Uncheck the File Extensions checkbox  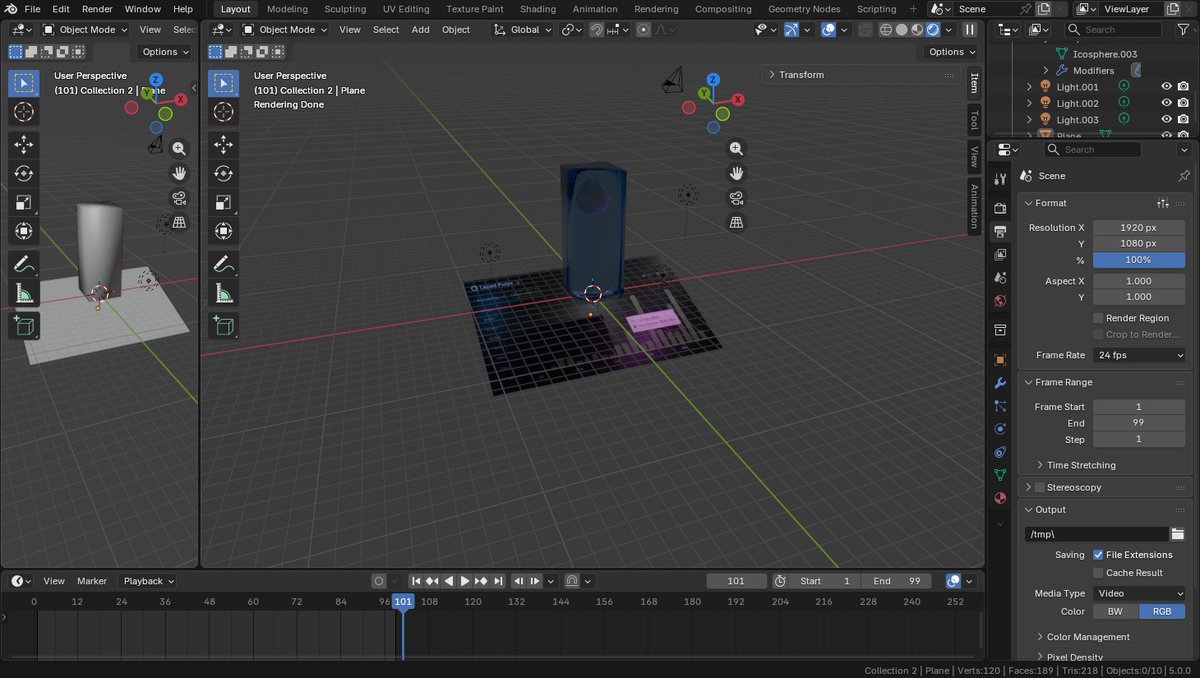click(1098, 554)
